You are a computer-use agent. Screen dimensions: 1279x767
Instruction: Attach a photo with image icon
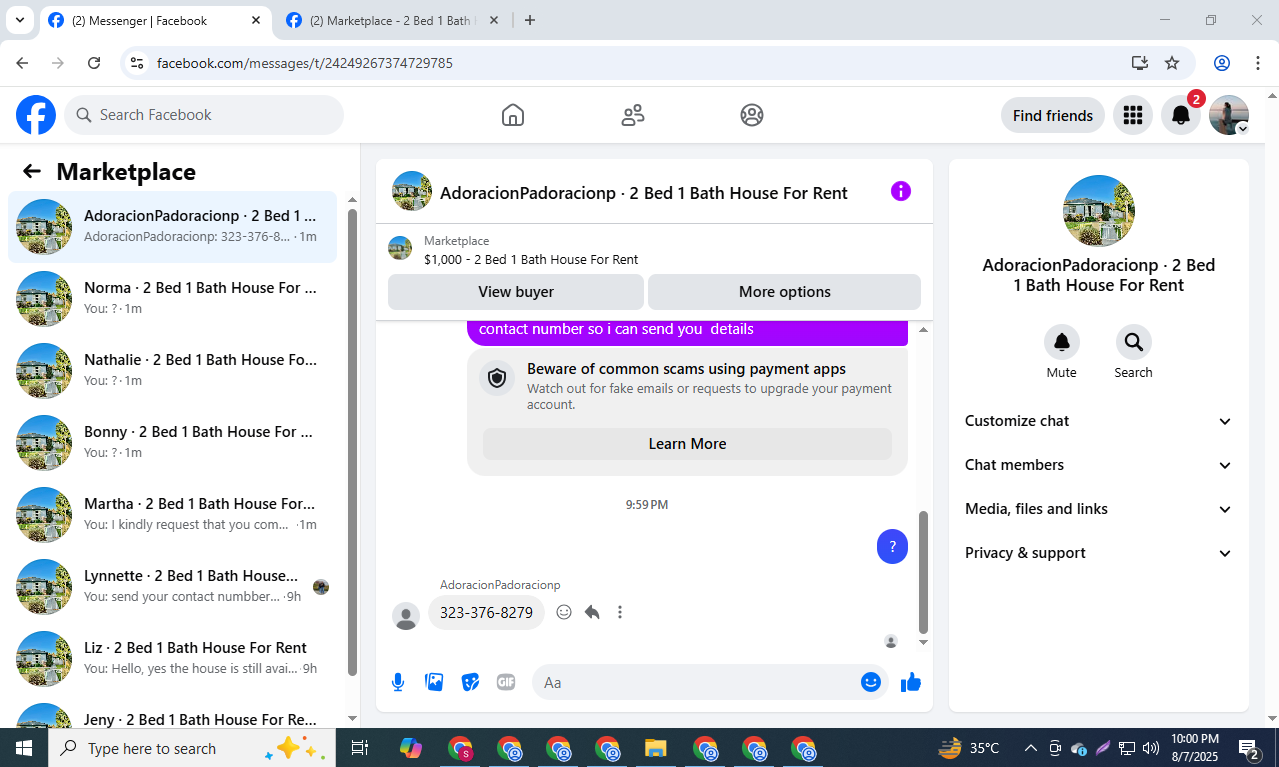(x=434, y=682)
